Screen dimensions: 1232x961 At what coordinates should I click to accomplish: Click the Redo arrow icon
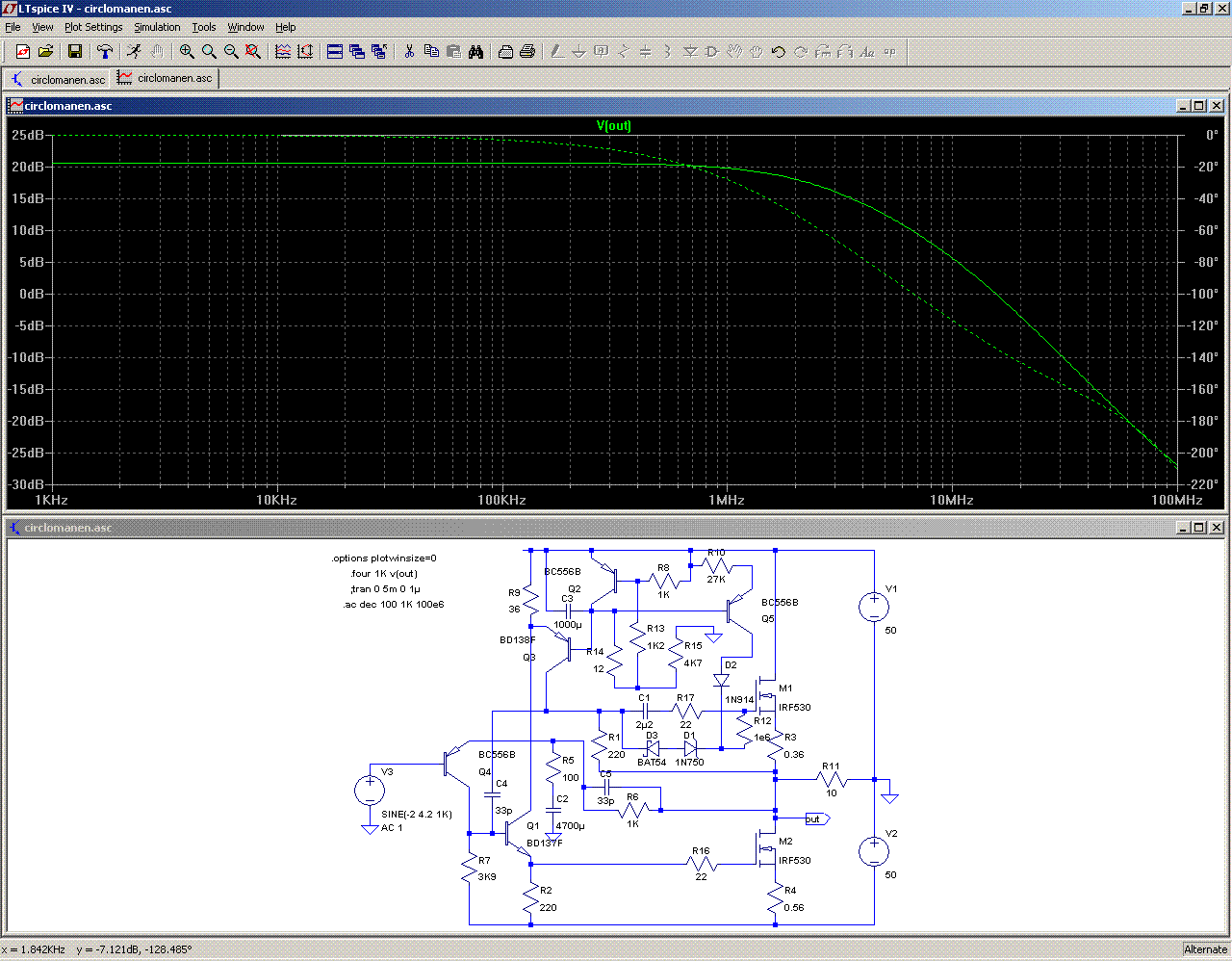click(x=801, y=52)
